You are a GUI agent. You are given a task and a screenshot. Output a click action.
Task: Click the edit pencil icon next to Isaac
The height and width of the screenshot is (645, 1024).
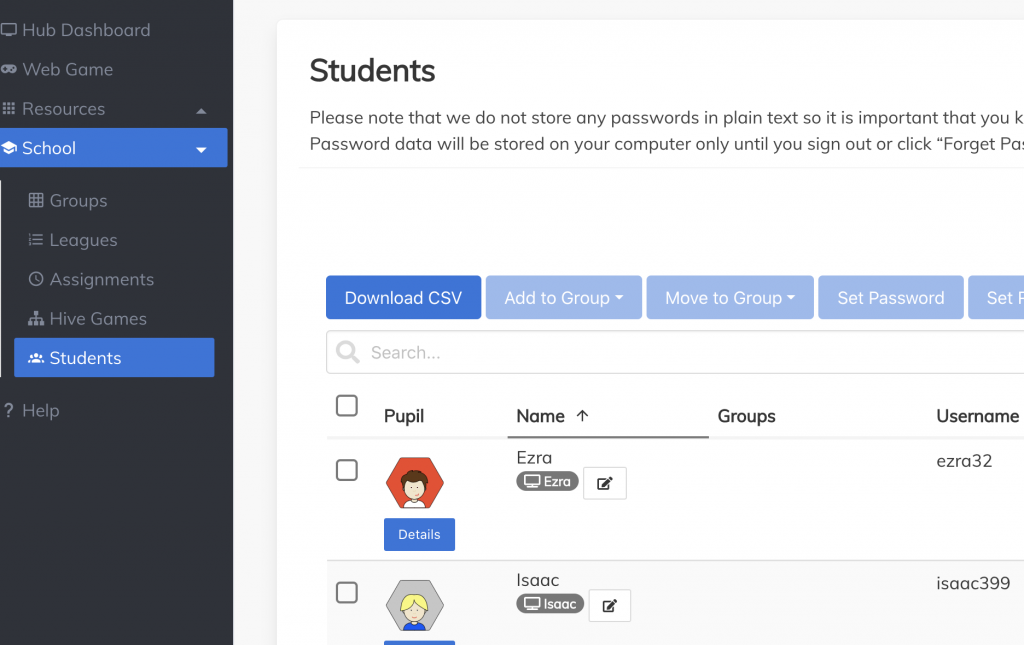coord(609,605)
